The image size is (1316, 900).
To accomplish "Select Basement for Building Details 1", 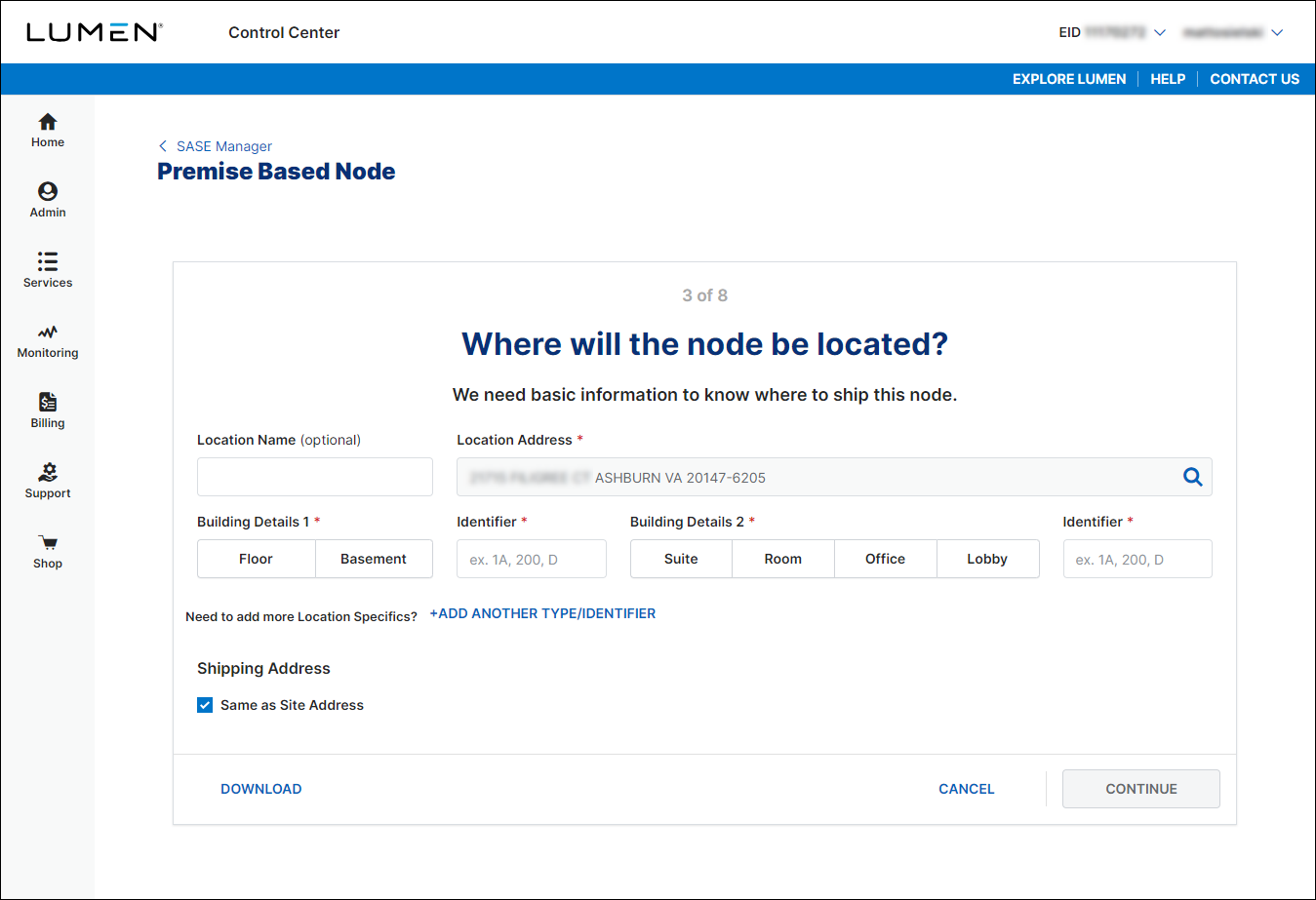I will [x=374, y=559].
